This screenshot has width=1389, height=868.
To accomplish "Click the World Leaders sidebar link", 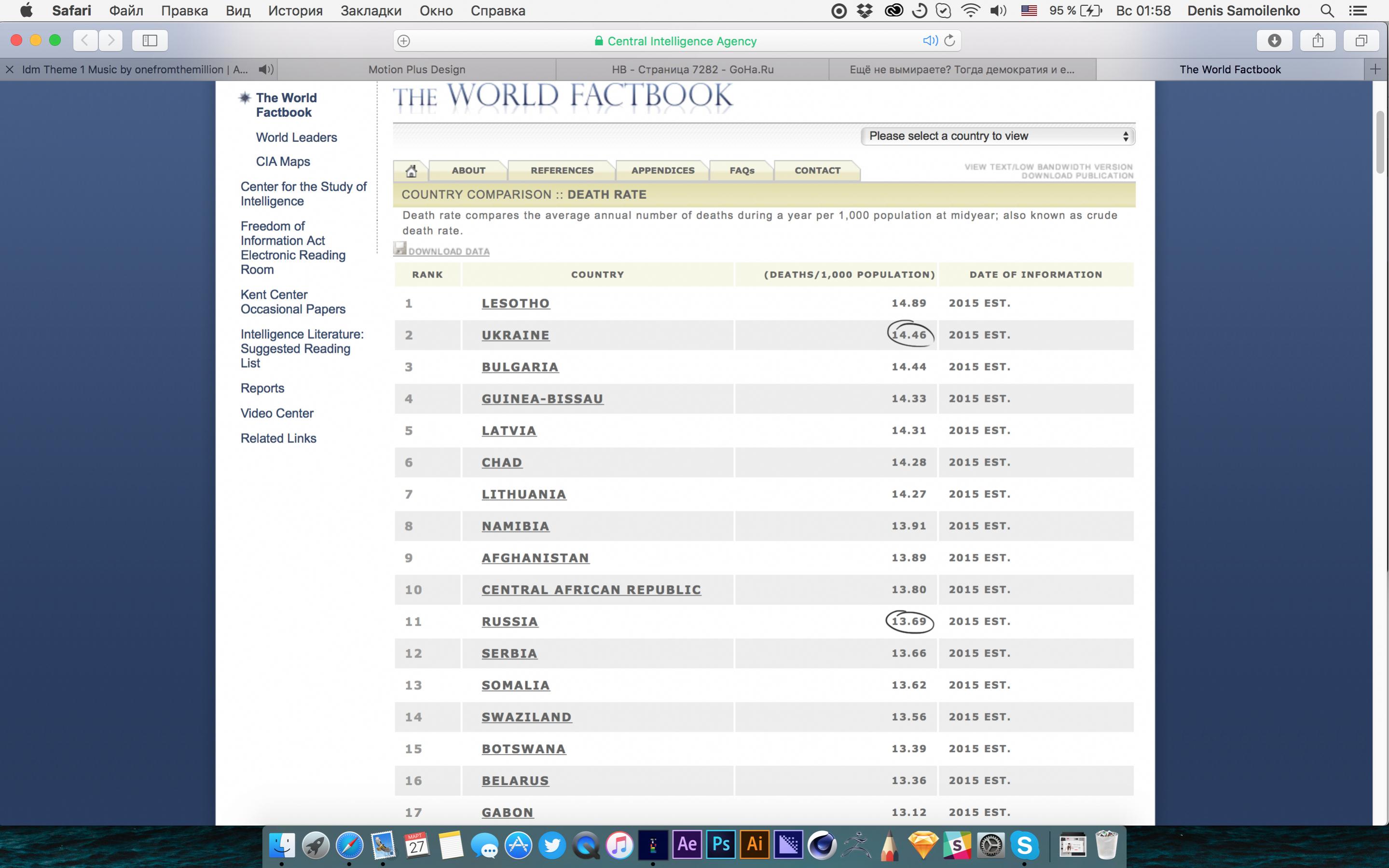I will [296, 137].
